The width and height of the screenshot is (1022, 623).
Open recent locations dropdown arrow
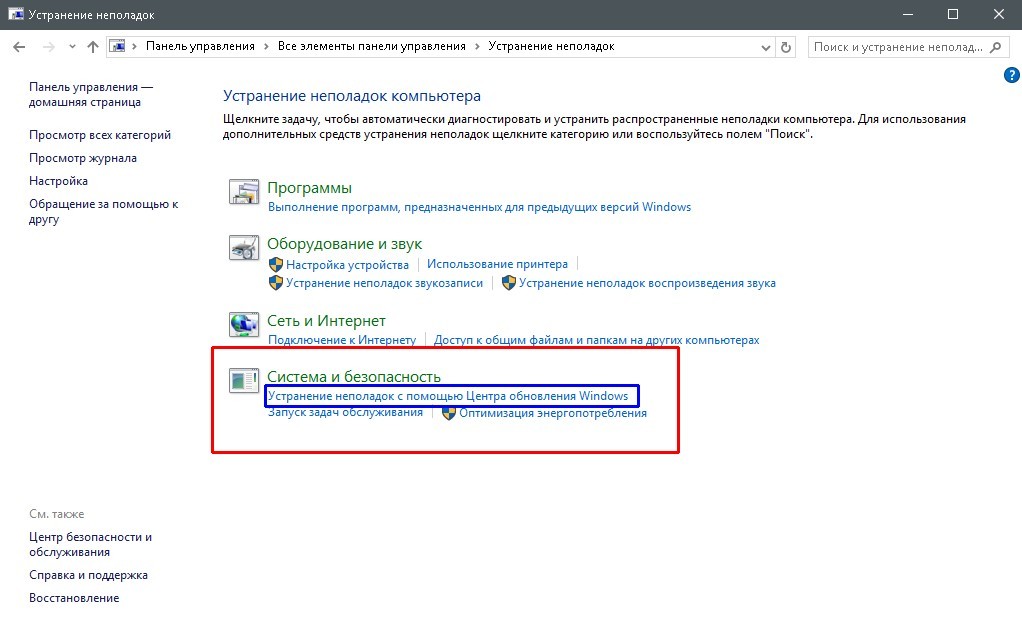pyautogui.click(x=72, y=47)
